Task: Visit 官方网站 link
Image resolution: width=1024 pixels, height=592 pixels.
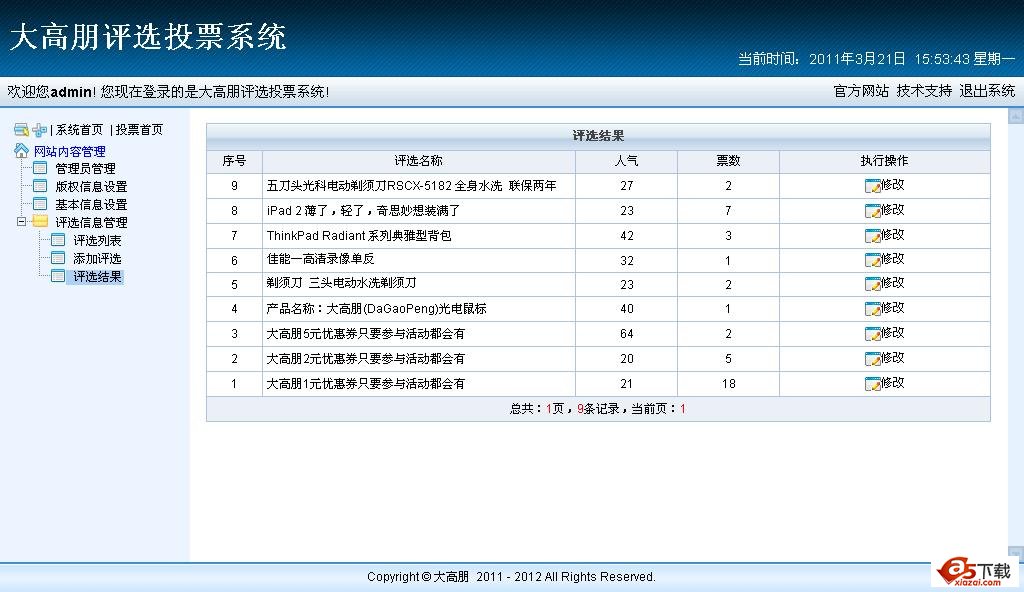Action: click(x=861, y=91)
